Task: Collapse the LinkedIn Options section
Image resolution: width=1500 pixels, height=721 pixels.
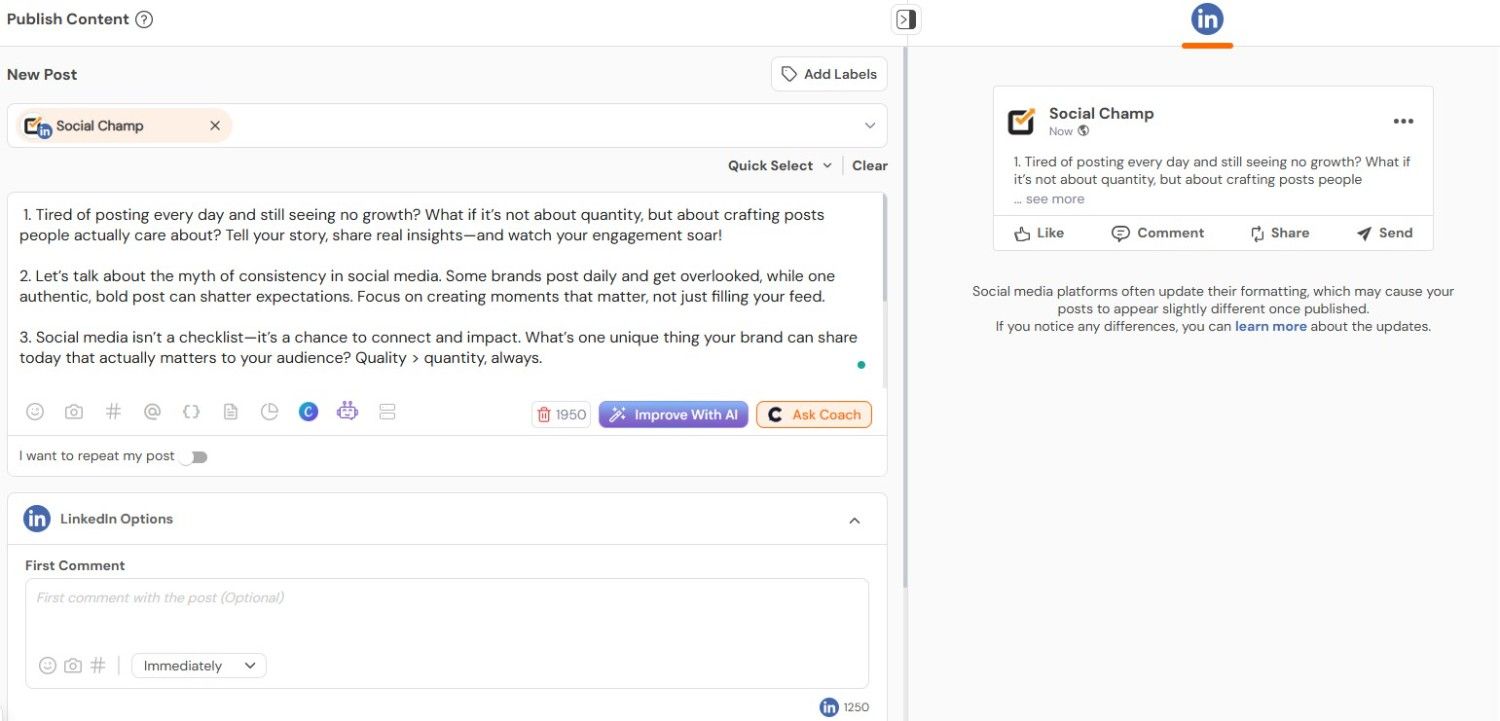Action: tap(854, 520)
